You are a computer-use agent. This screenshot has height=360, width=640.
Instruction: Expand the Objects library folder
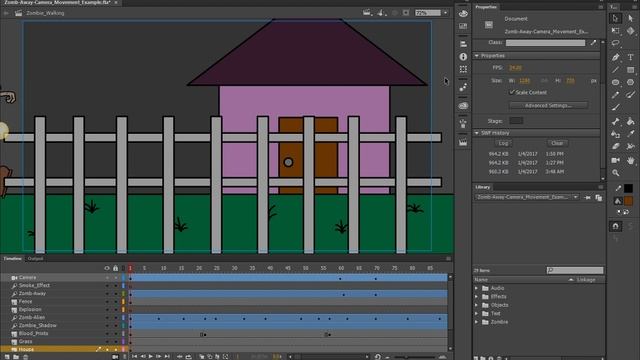476,305
